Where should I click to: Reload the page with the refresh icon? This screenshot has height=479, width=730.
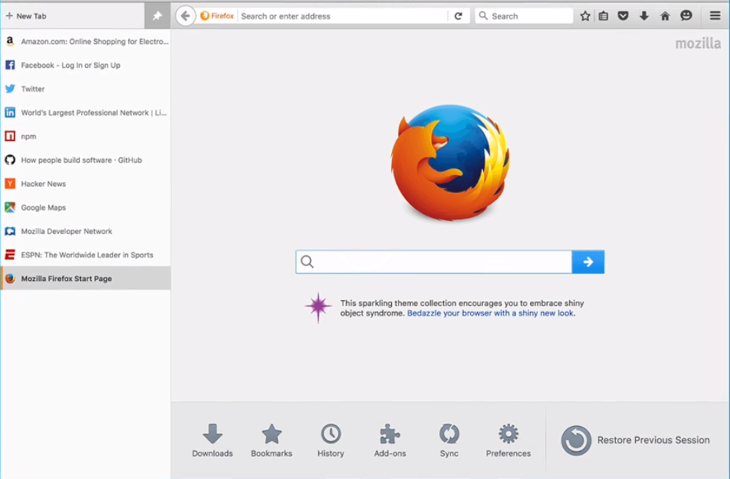click(x=458, y=16)
